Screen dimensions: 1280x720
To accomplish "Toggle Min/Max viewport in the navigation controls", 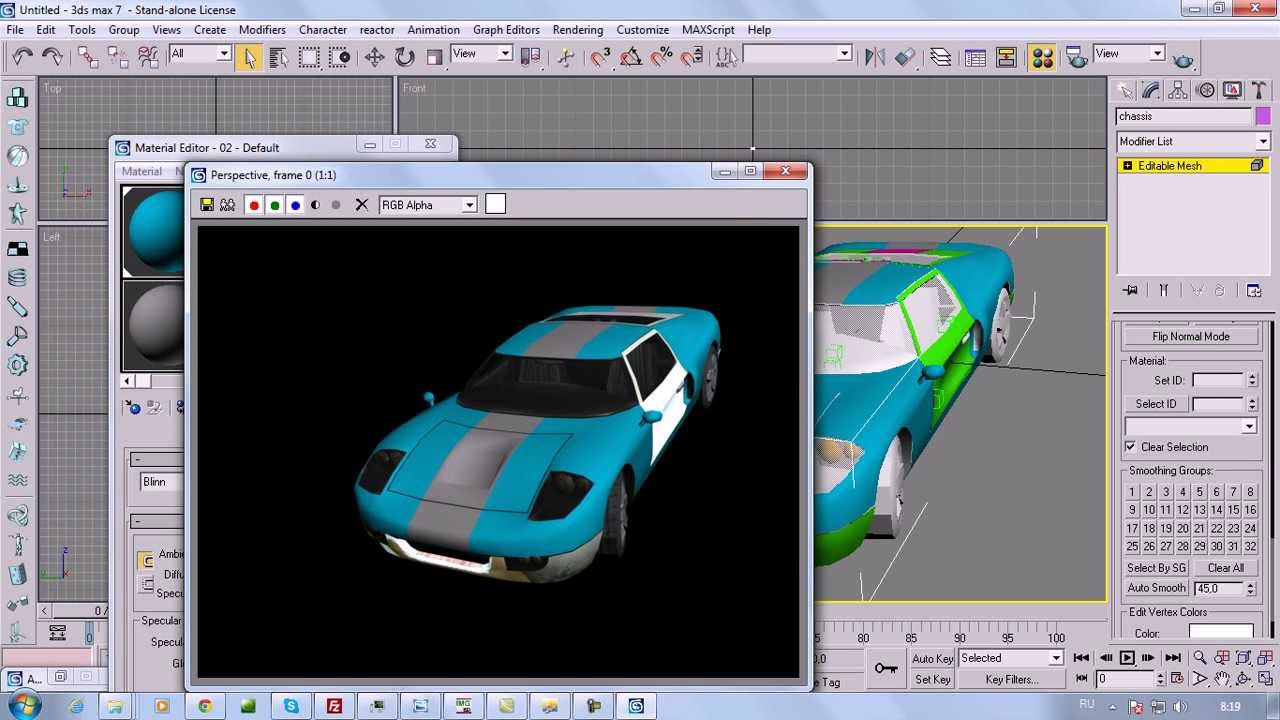I will (x=1265, y=679).
